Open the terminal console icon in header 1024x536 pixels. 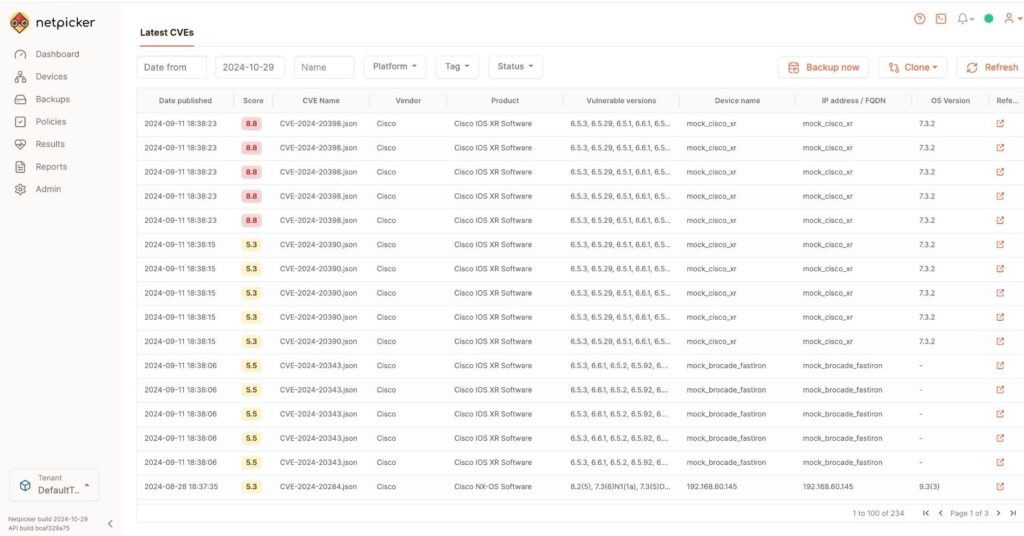click(x=941, y=18)
